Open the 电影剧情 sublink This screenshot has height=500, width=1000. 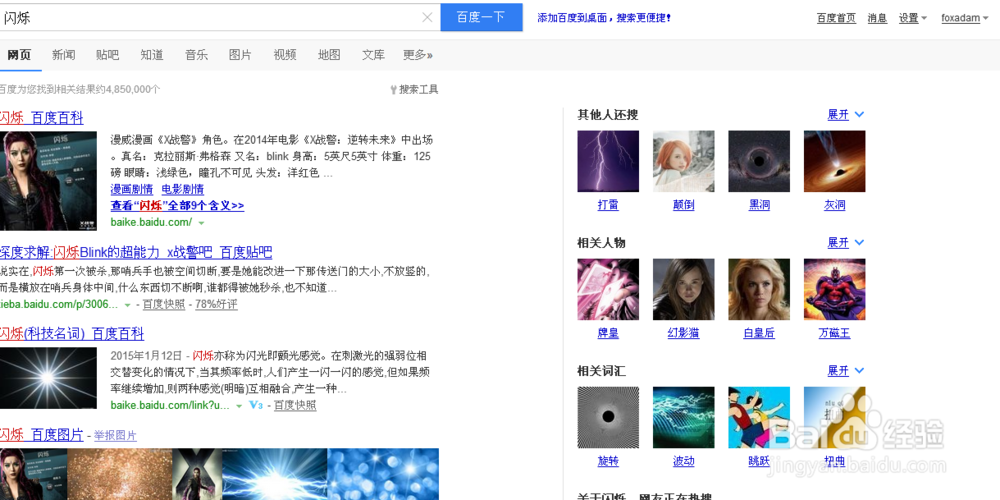pyautogui.click(x=182, y=189)
